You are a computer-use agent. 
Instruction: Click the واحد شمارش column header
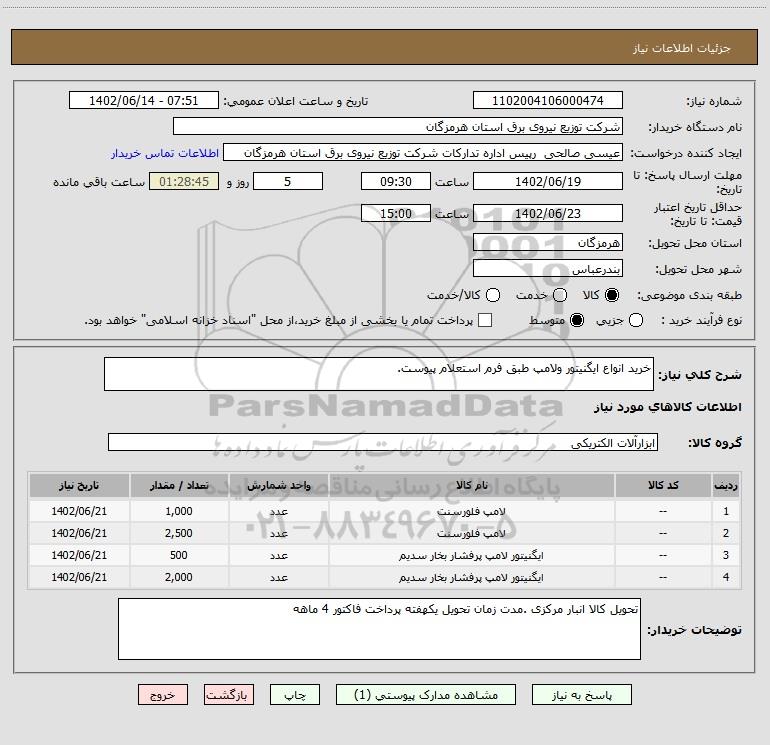coord(278,485)
